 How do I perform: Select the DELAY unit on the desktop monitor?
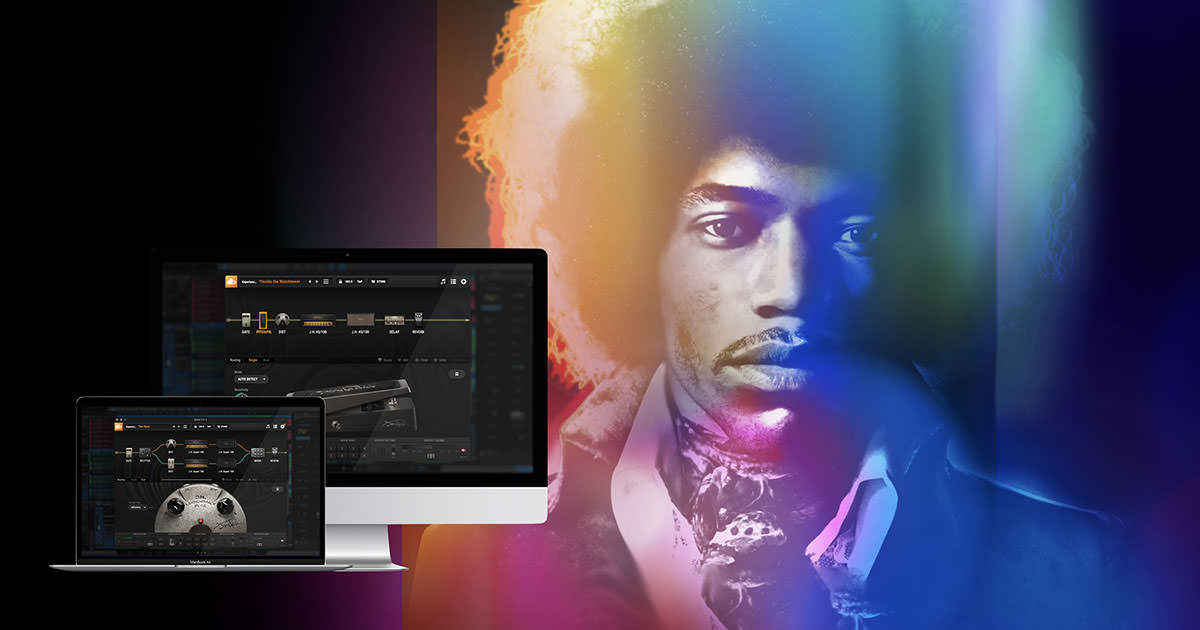(394, 321)
